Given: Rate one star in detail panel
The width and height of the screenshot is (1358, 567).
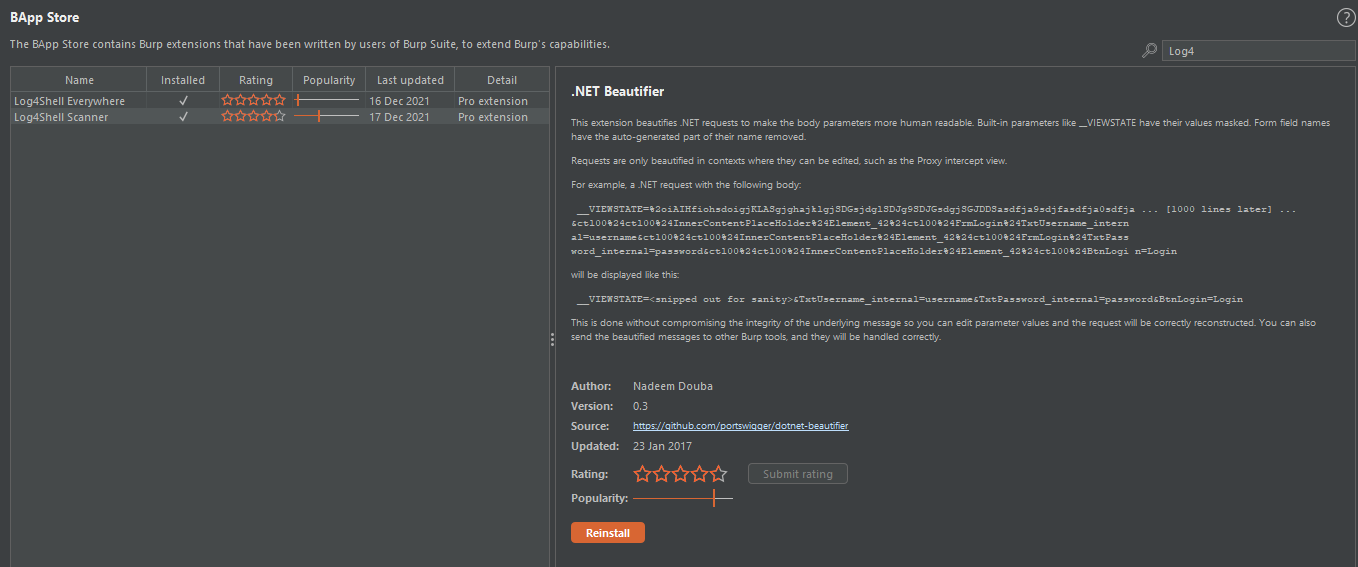Looking at the screenshot, I should point(642,474).
